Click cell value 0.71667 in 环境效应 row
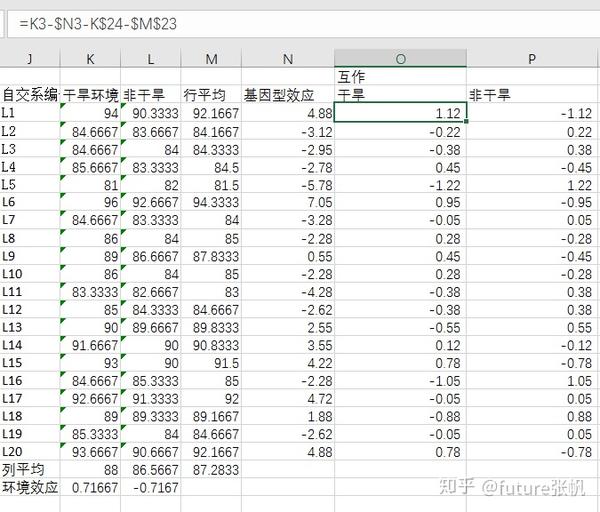The height and width of the screenshot is (512, 600). pos(90,487)
